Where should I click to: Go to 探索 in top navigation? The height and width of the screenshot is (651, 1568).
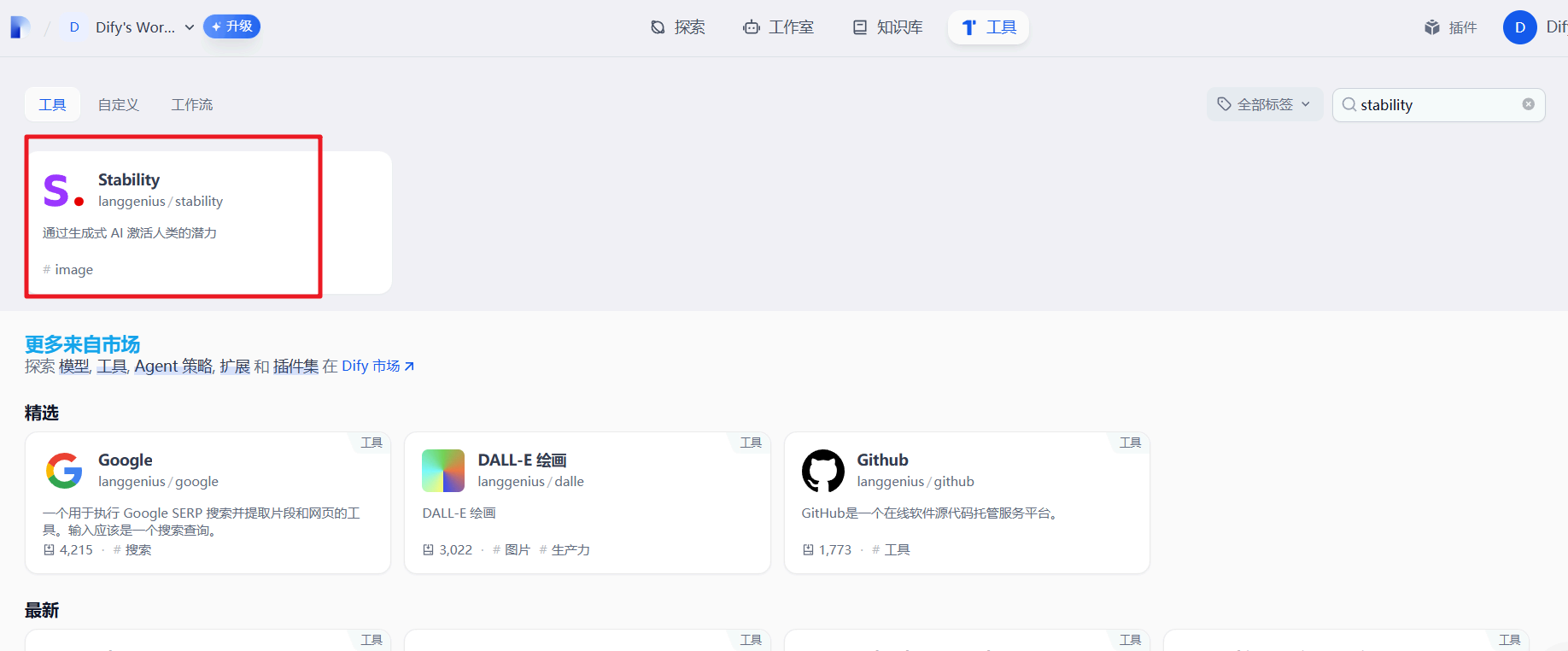677,27
